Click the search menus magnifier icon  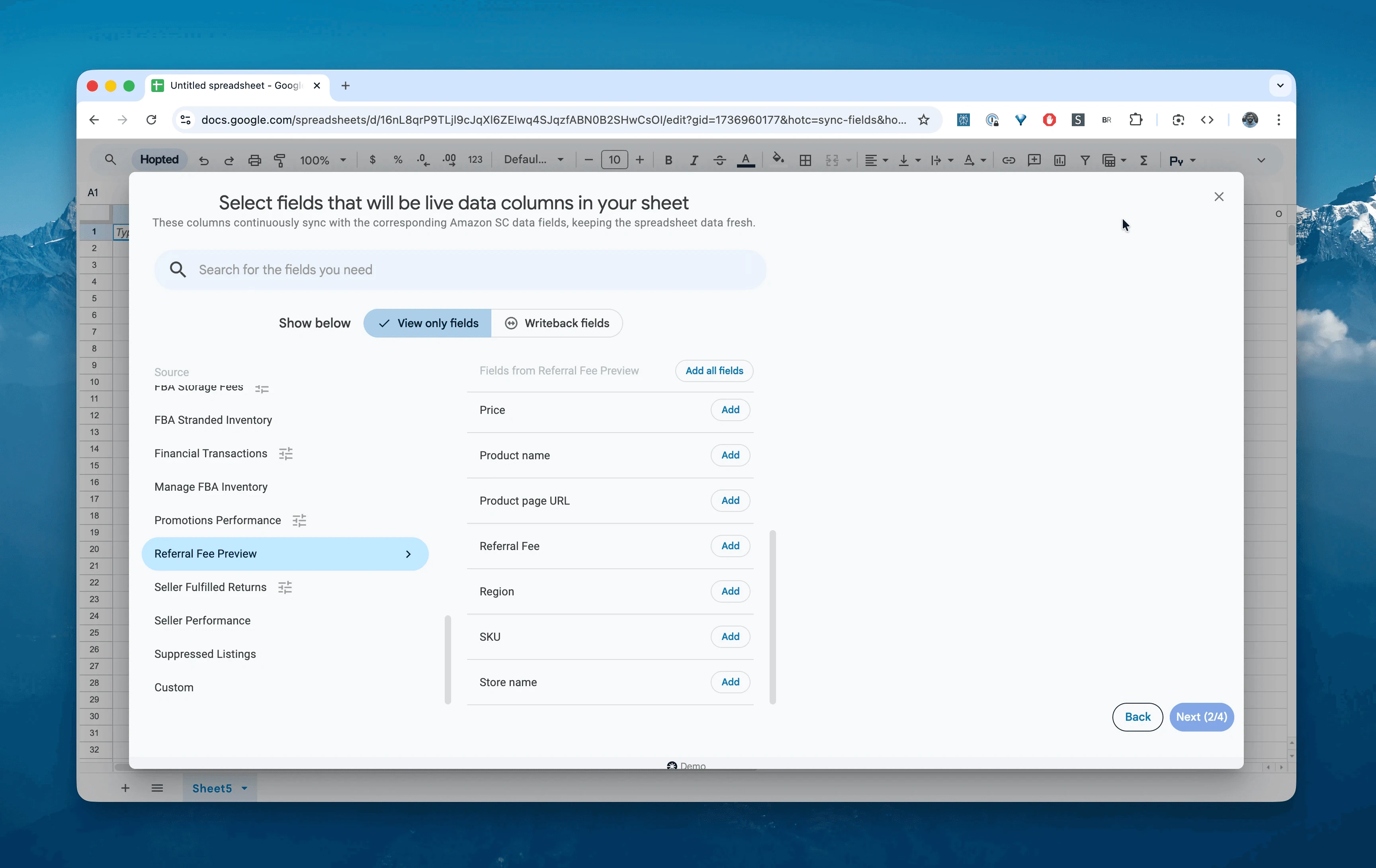tap(110, 160)
